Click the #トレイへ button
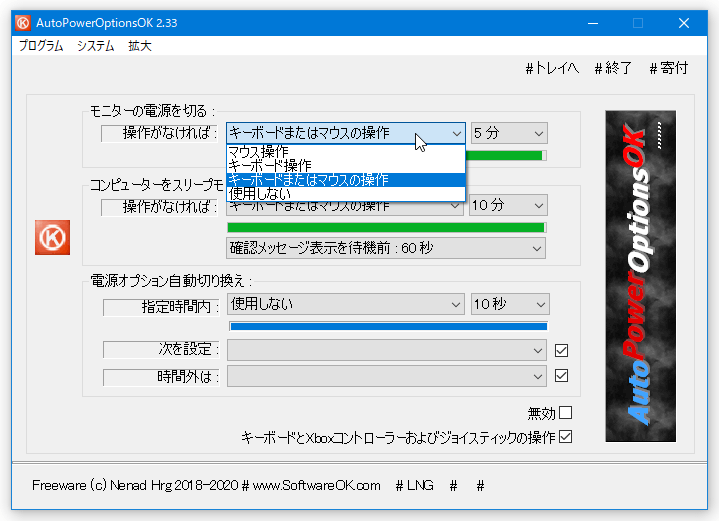The image size is (719, 521). [x=552, y=68]
